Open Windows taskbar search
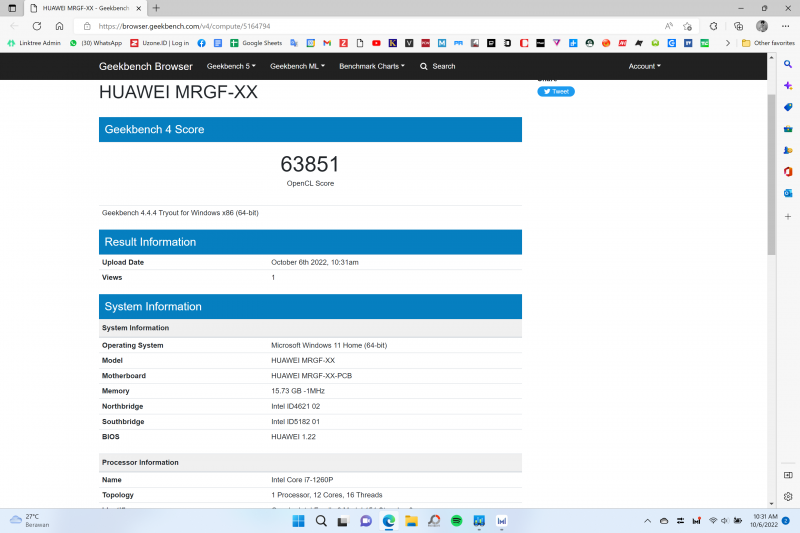The height and width of the screenshot is (533, 800). pos(321,521)
